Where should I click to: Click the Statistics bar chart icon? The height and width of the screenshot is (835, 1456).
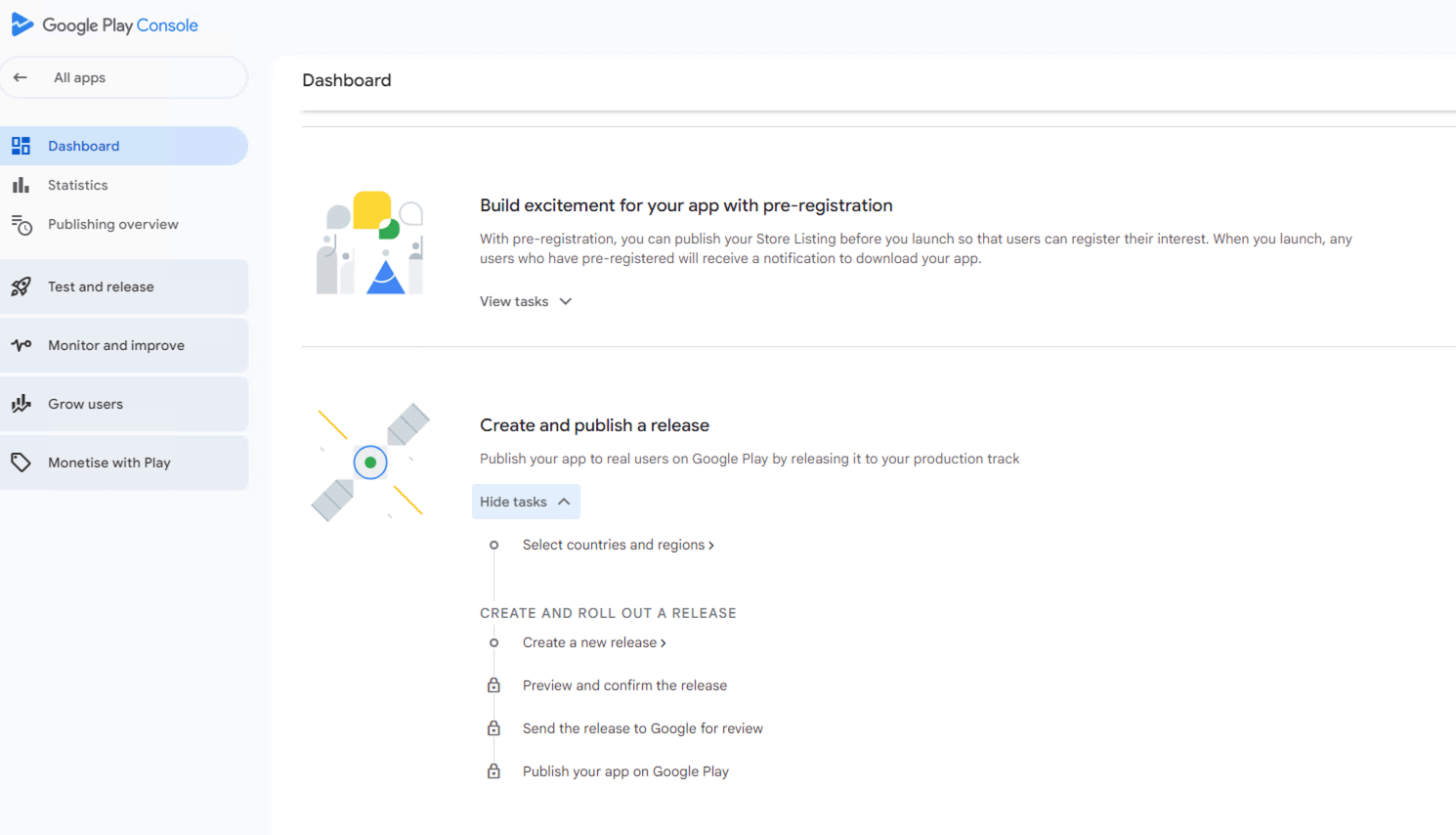click(x=21, y=185)
